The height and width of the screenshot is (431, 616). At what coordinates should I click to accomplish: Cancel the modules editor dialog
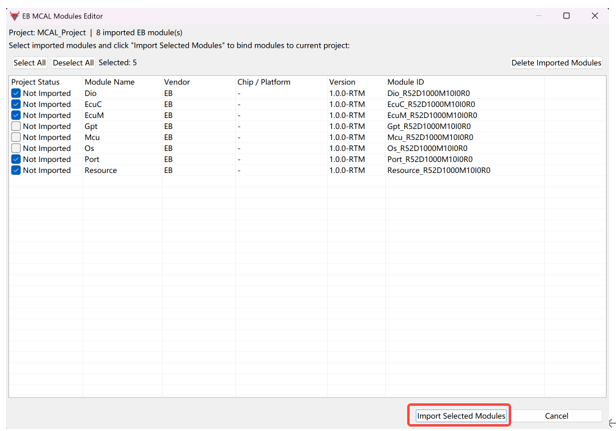pos(556,416)
